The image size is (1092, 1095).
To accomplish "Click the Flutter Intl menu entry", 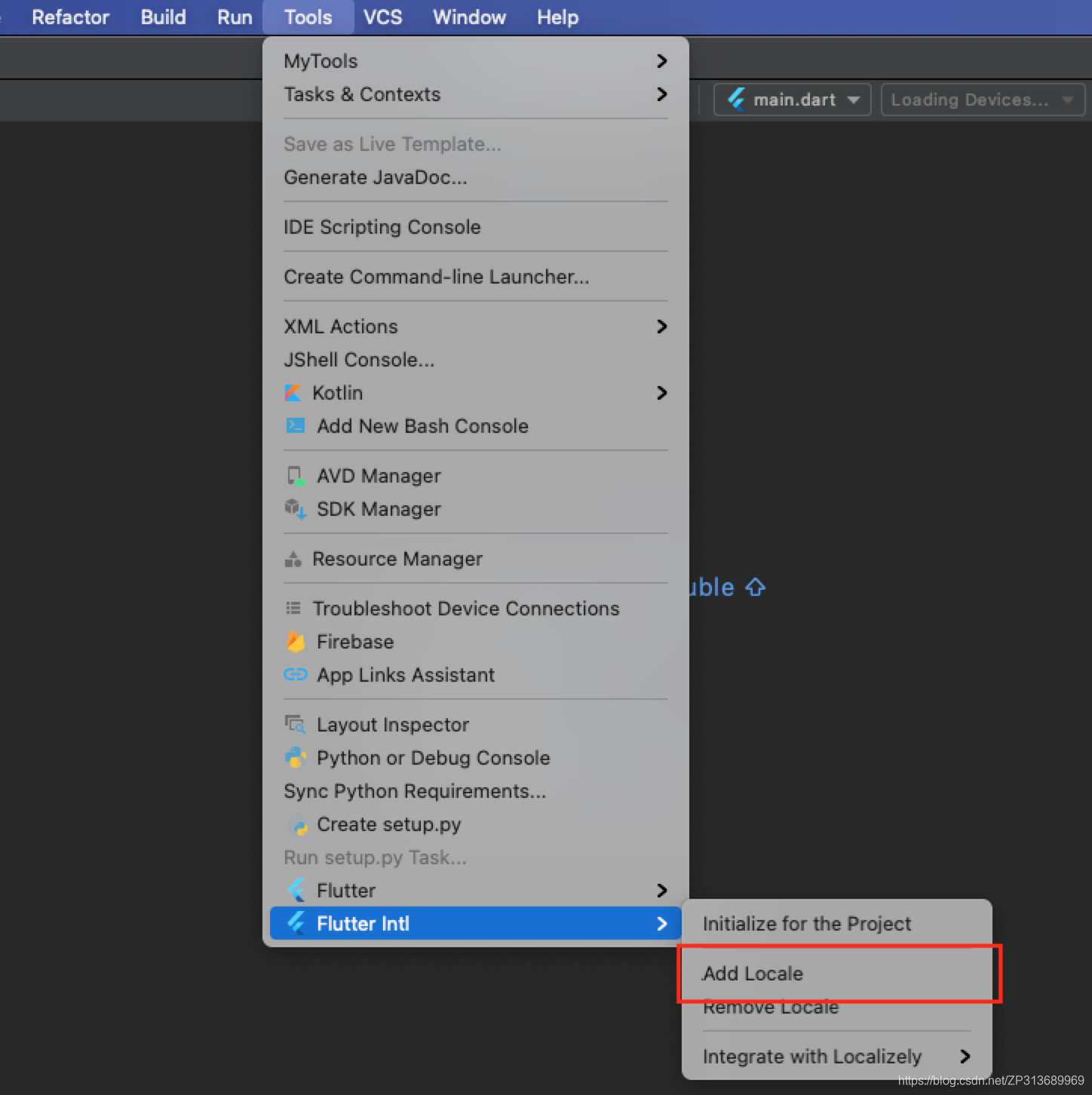I will click(476, 924).
